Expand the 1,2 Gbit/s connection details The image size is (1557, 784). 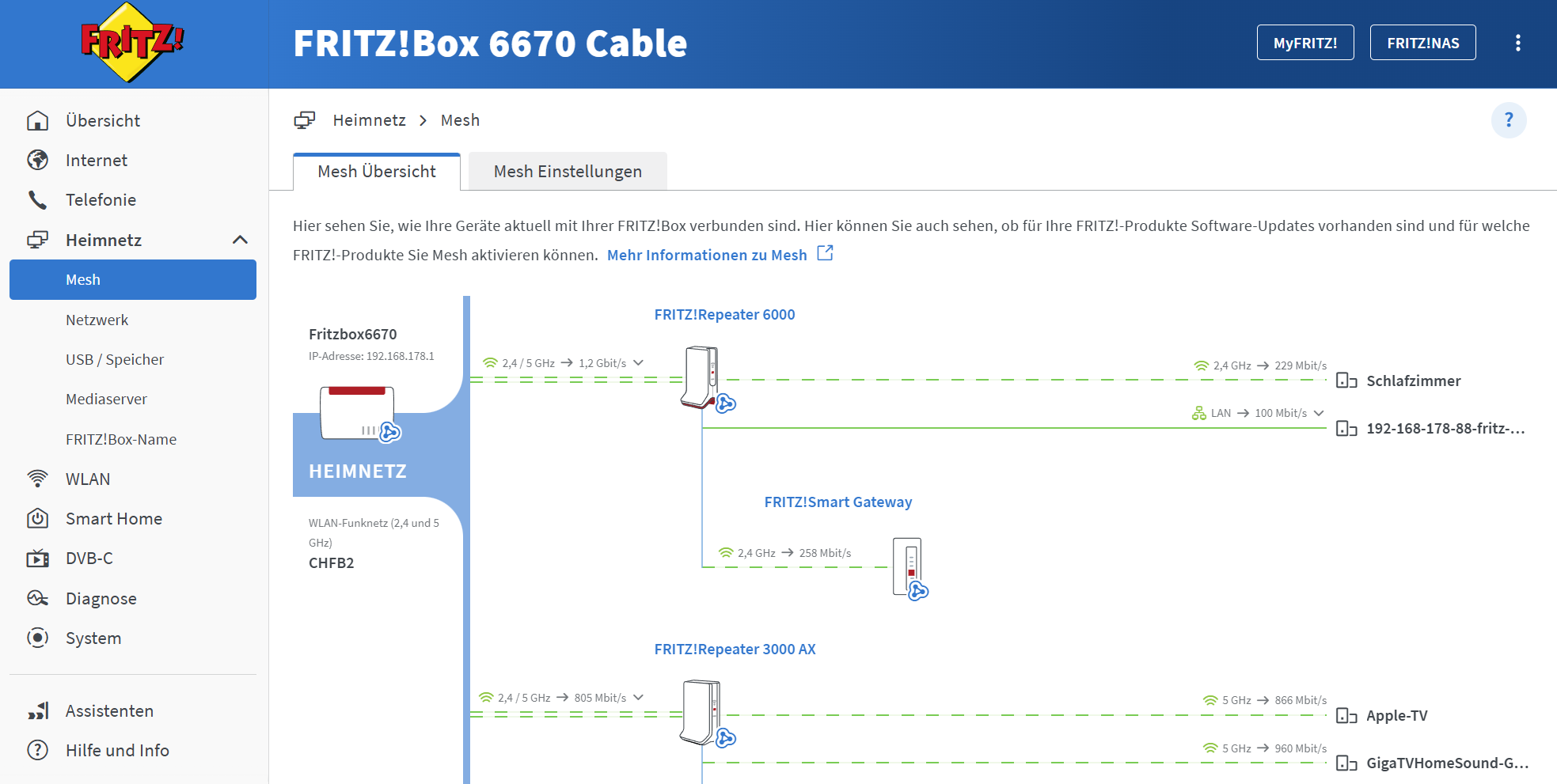click(x=639, y=363)
